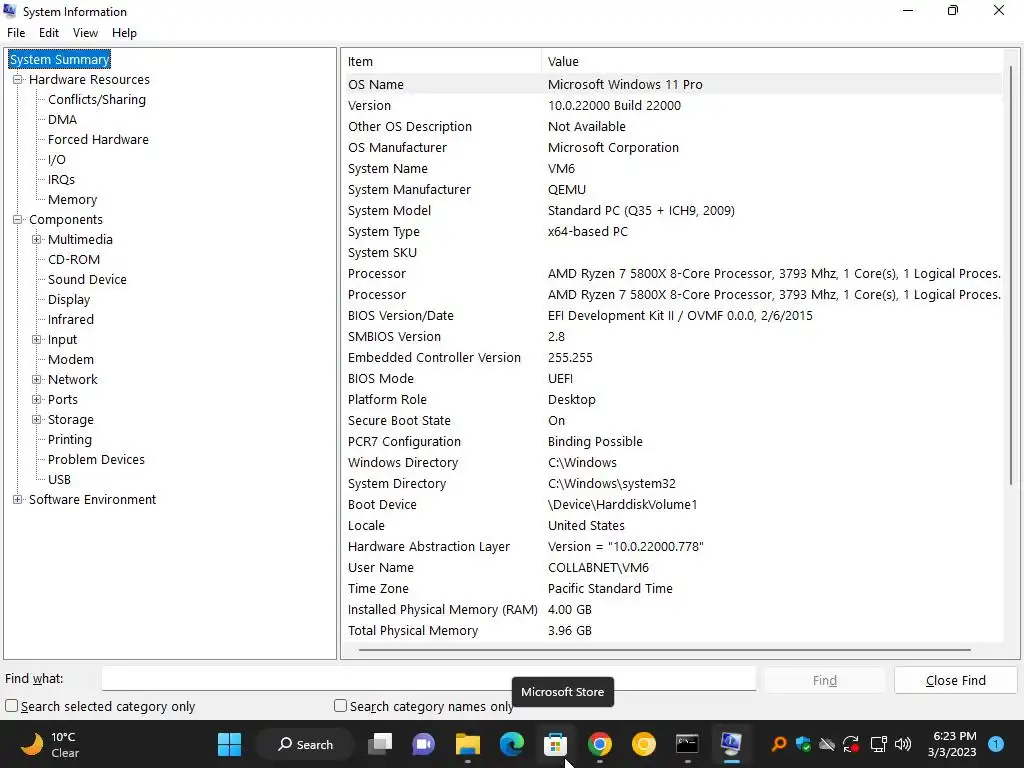Click the sync update tray icon
The height and width of the screenshot is (768, 1024).
tap(851, 744)
